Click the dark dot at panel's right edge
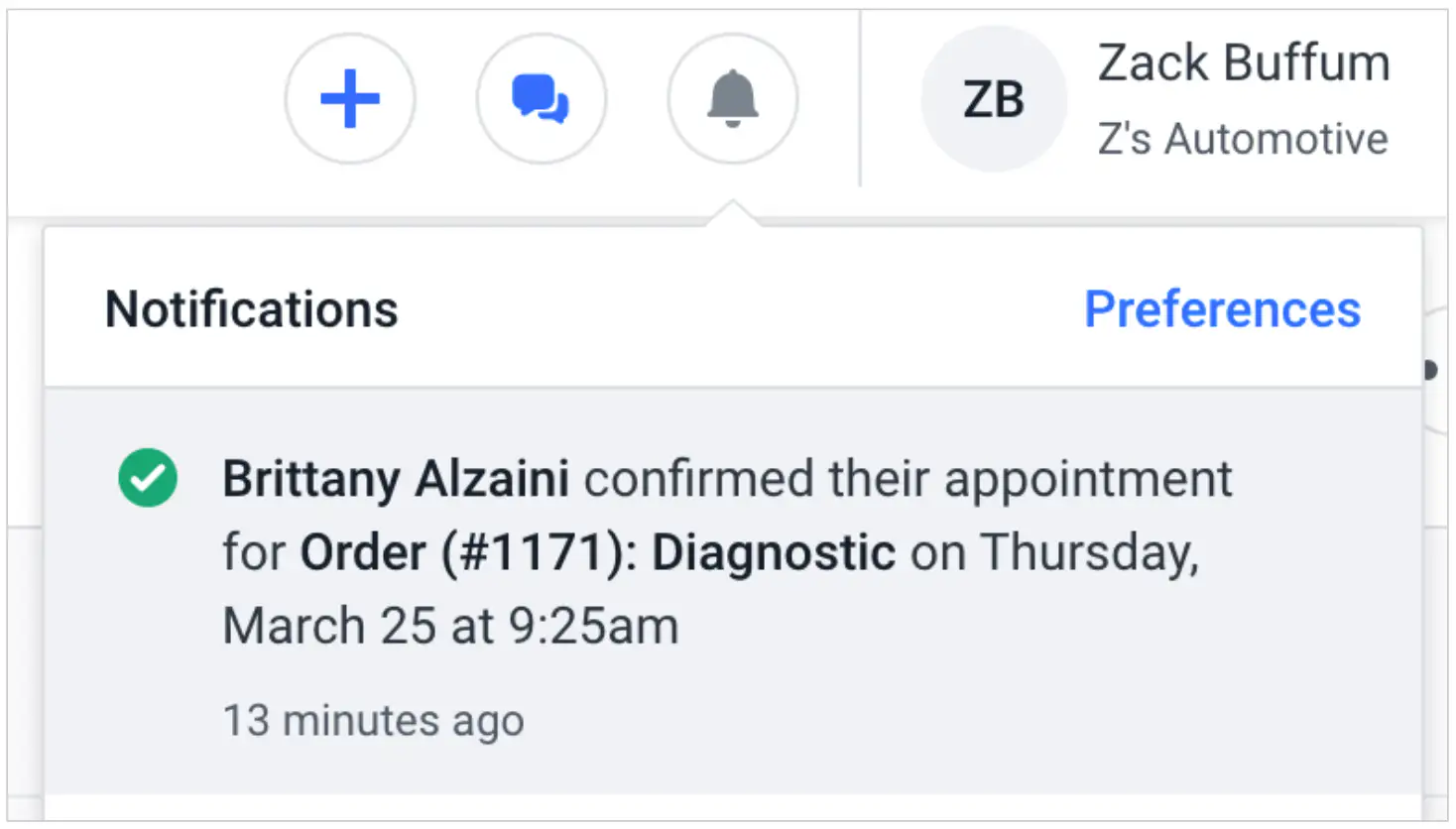This screenshot has width=1456, height=829. click(1429, 370)
